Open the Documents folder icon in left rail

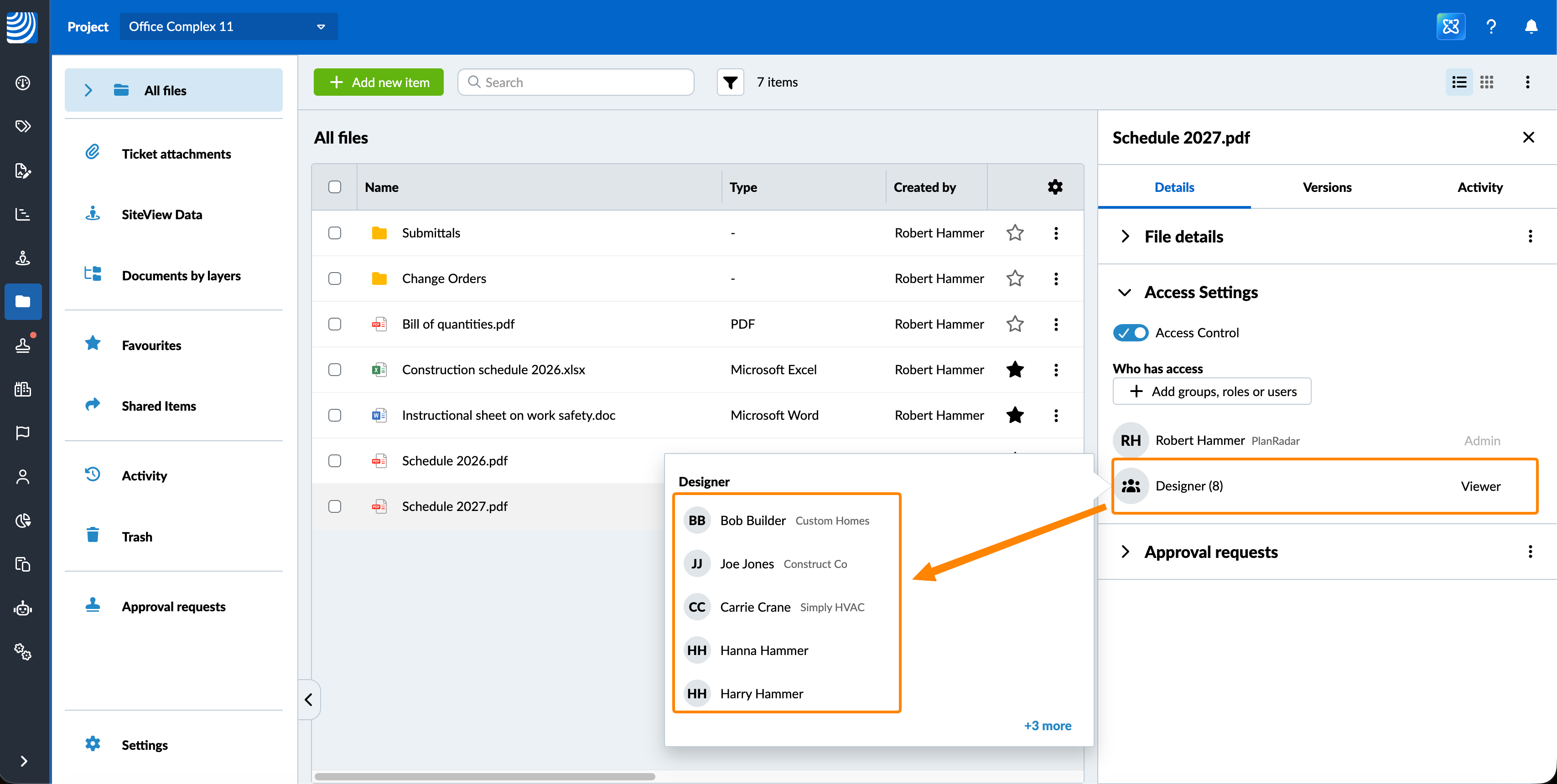[23, 301]
